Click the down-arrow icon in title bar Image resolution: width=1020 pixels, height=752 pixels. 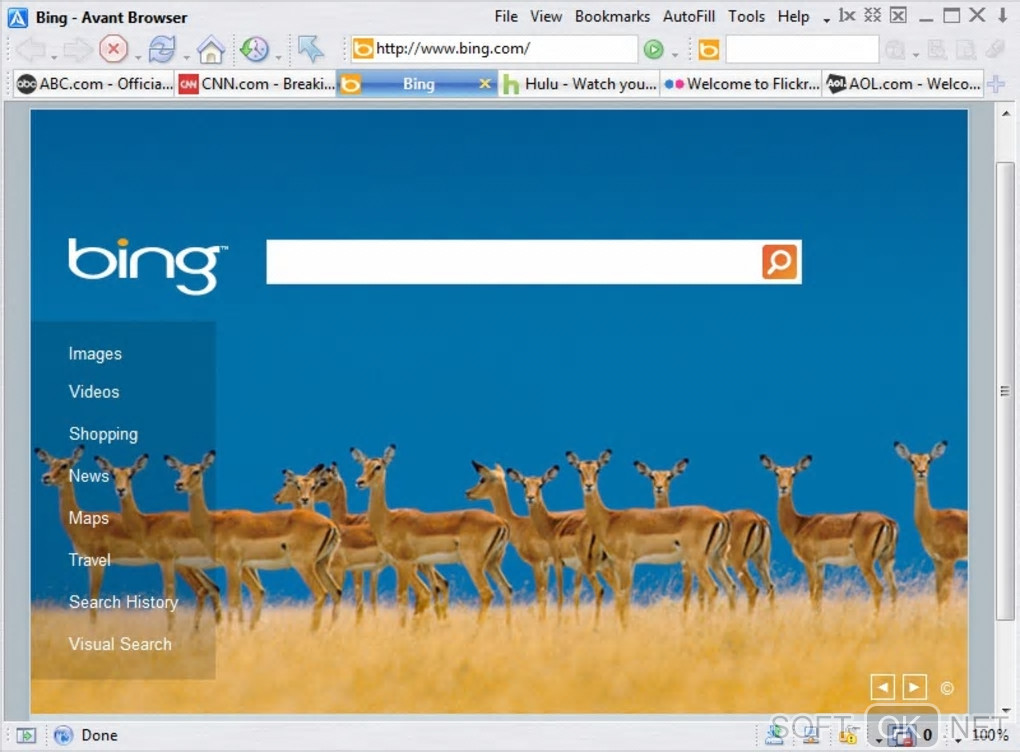[1004, 16]
